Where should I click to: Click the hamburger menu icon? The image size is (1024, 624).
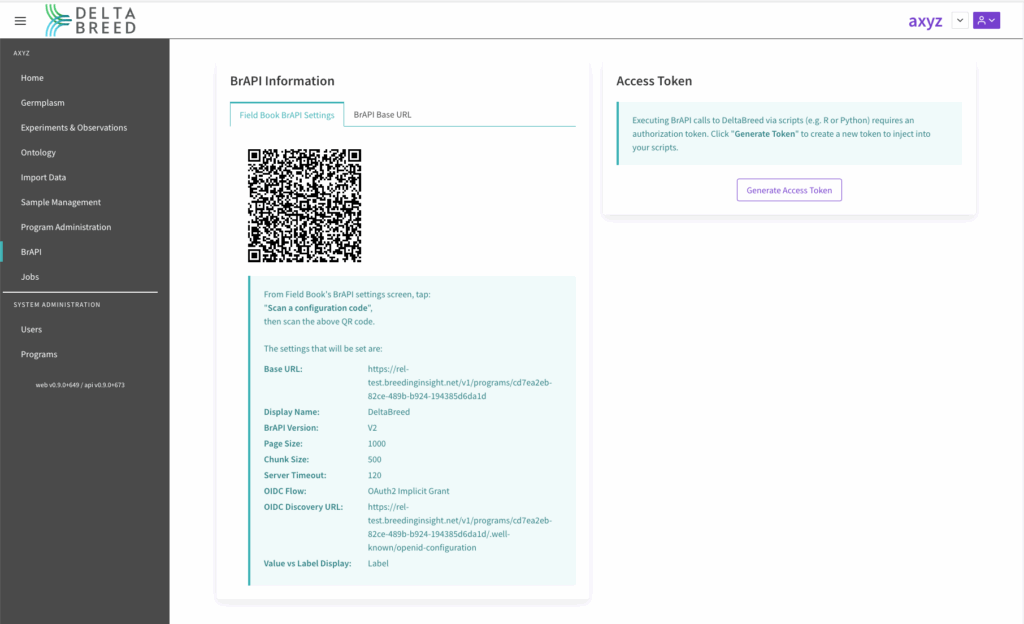(x=20, y=21)
